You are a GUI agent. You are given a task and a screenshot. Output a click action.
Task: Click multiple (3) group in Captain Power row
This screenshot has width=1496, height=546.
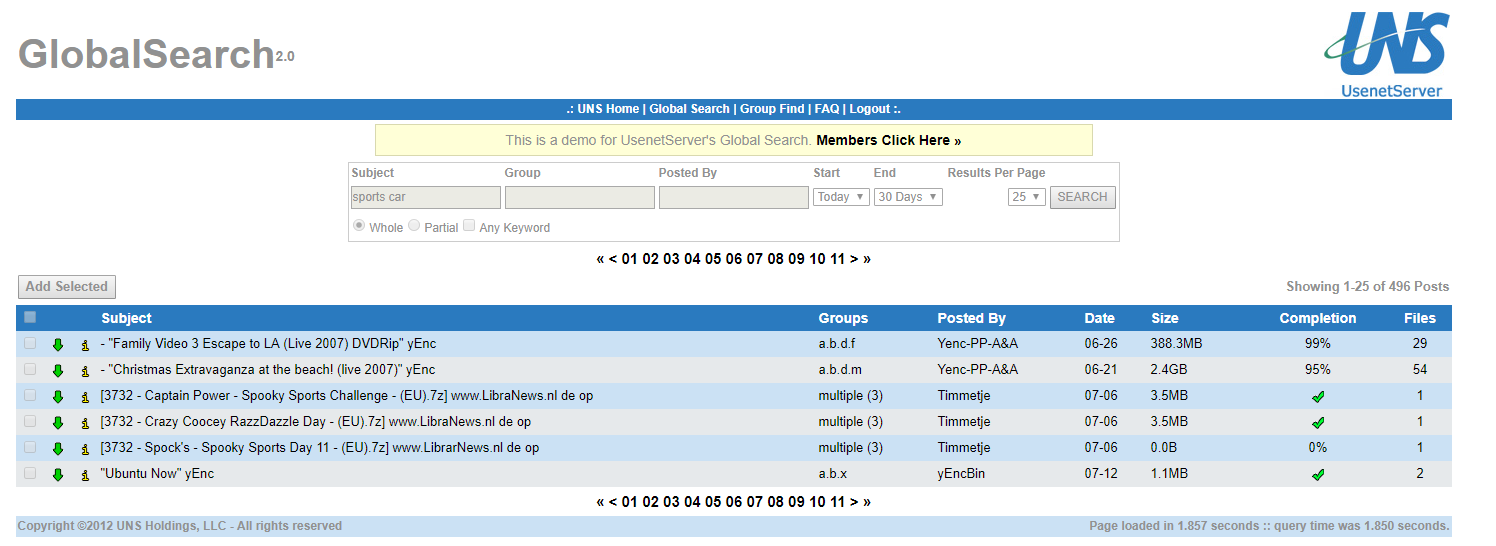851,396
